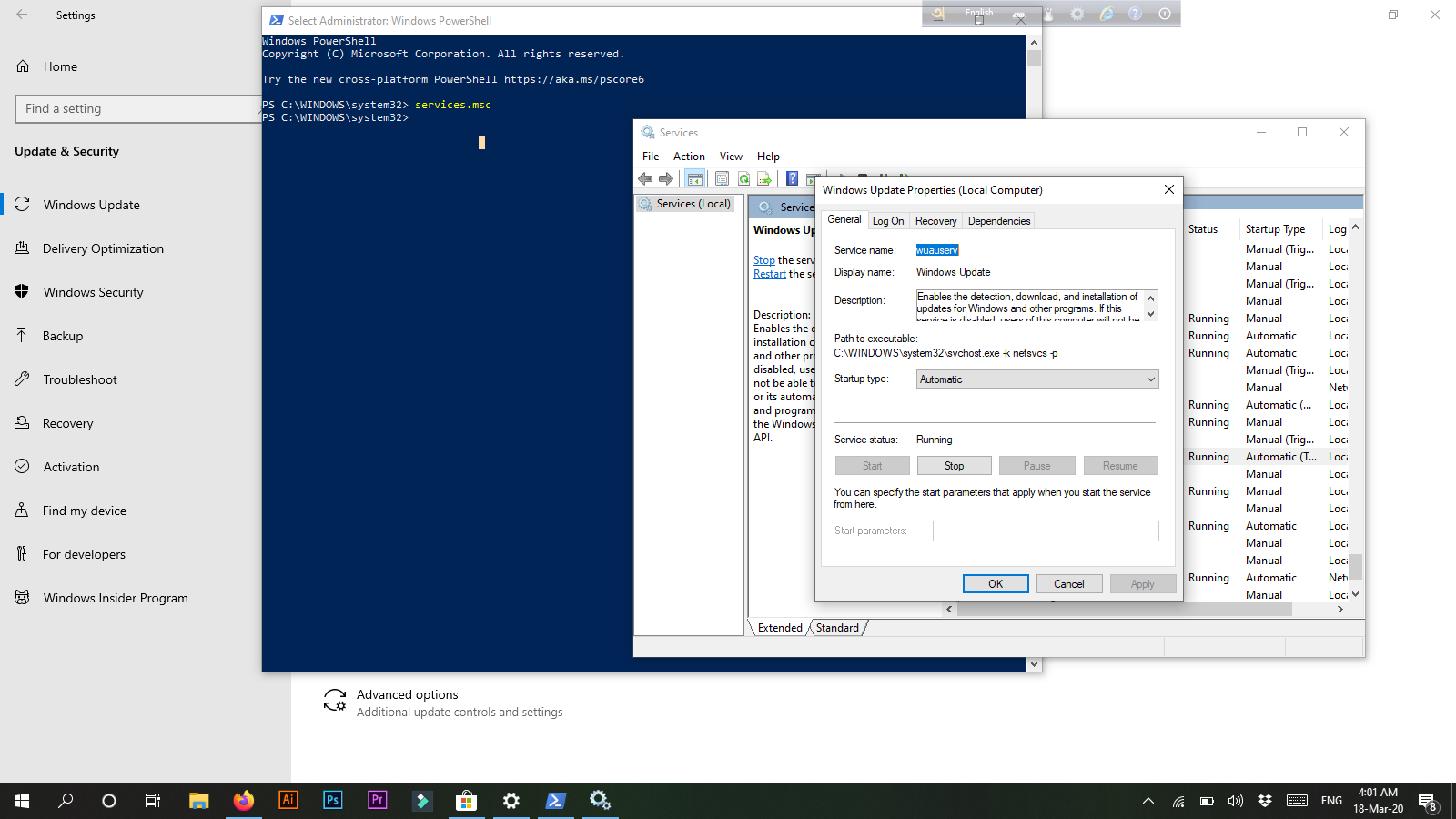Click the Export List icon in Services toolbar

coord(764,178)
